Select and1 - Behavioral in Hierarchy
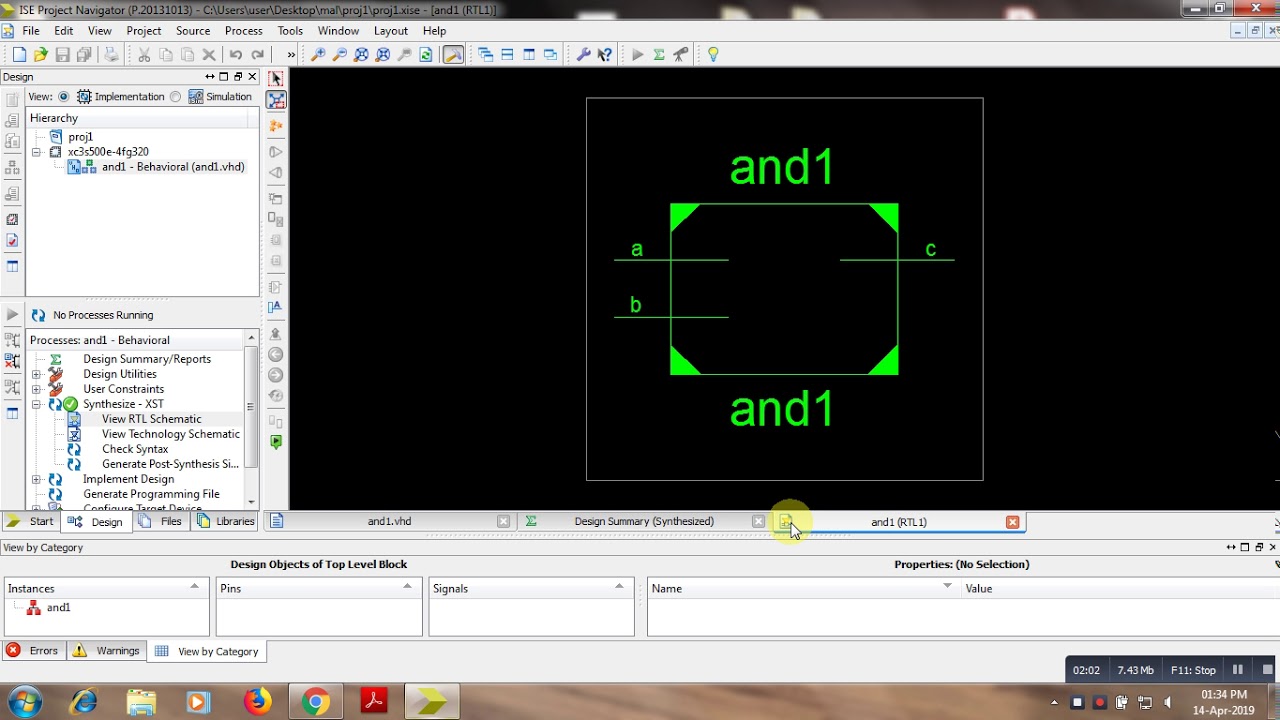Image resolution: width=1280 pixels, height=720 pixels. (x=173, y=167)
